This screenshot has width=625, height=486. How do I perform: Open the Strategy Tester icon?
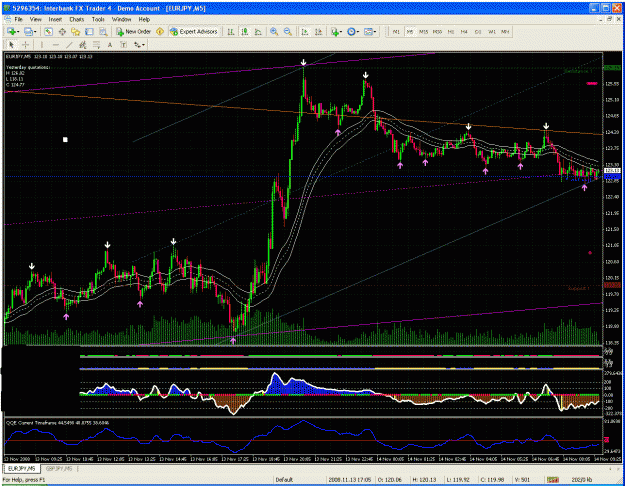point(103,32)
